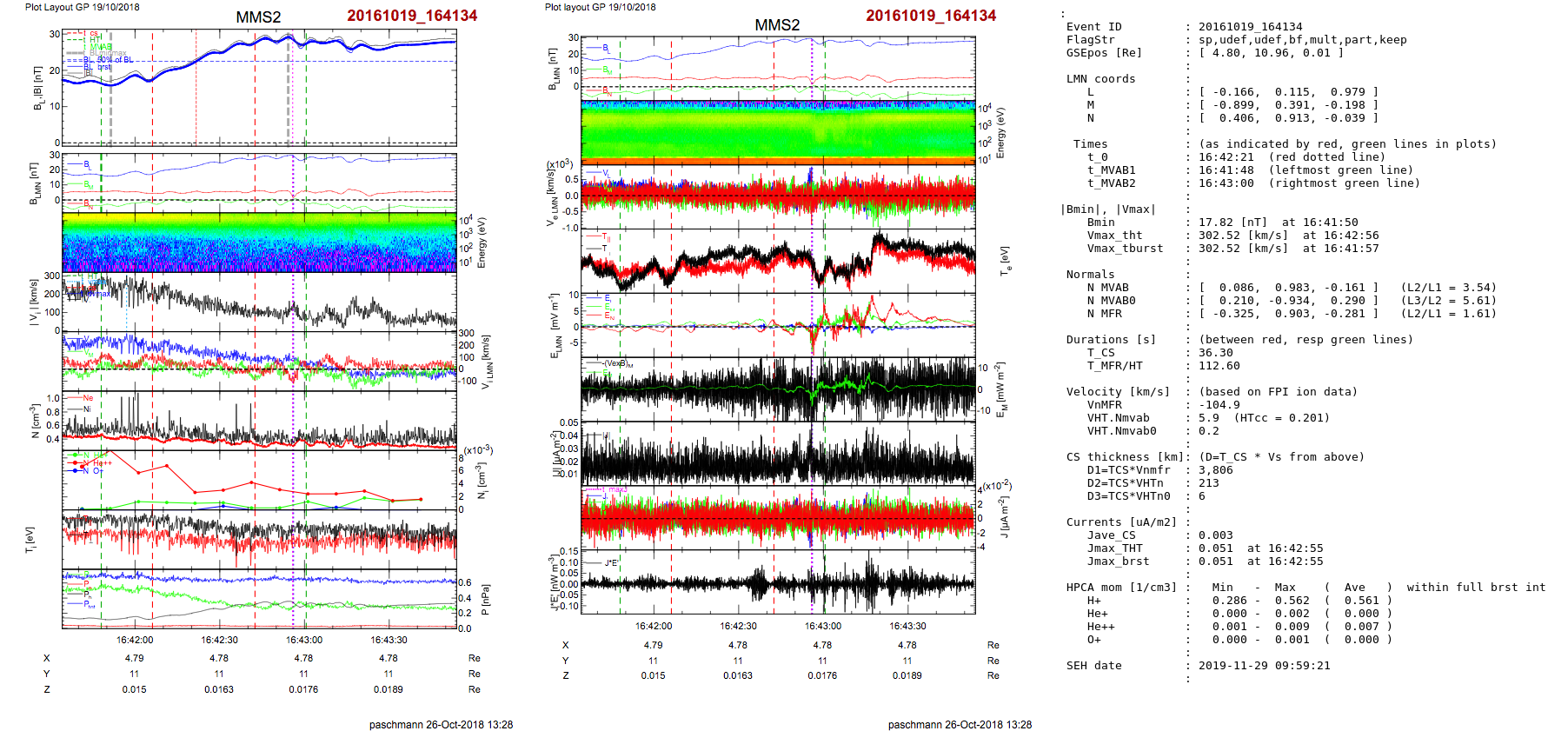Image resolution: width=1568 pixels, height=731 pixels.
Task: Select the N MVAB0 normal vector row
Action: click(1288, 301)
